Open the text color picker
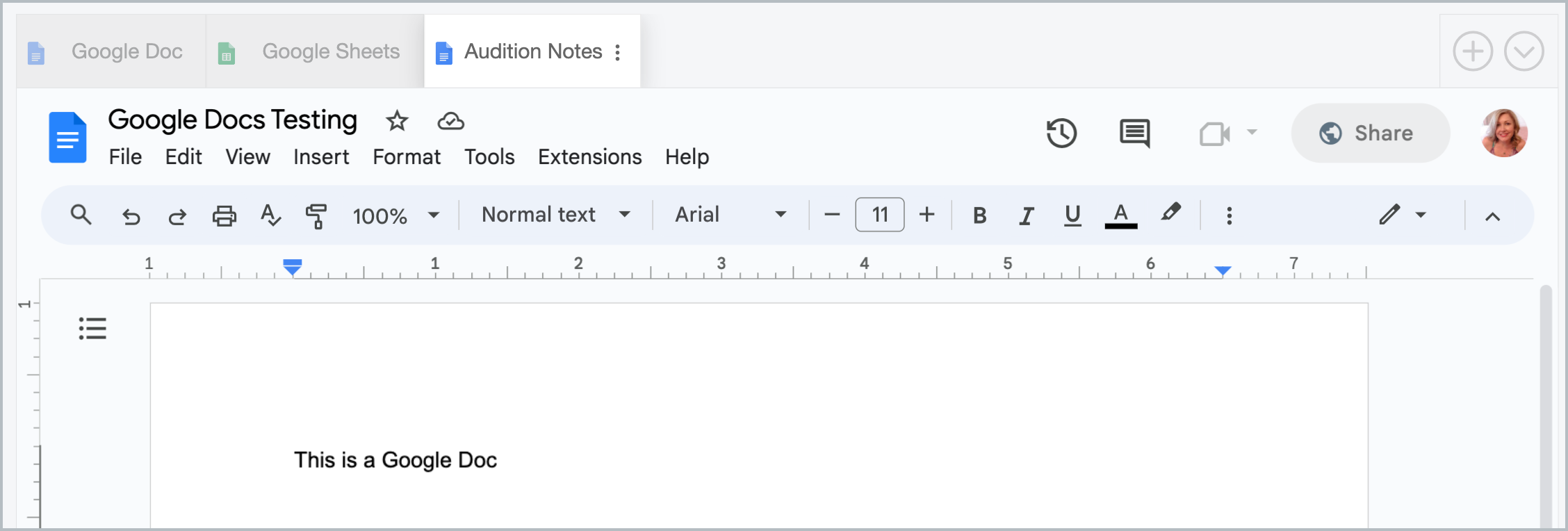The height and width of the screenshot is (531, 1568). click(x=1120, y=215)
